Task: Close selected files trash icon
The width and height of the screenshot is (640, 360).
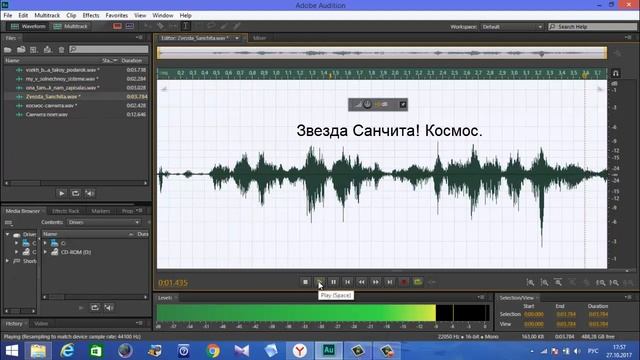Action: coord(61,49)
